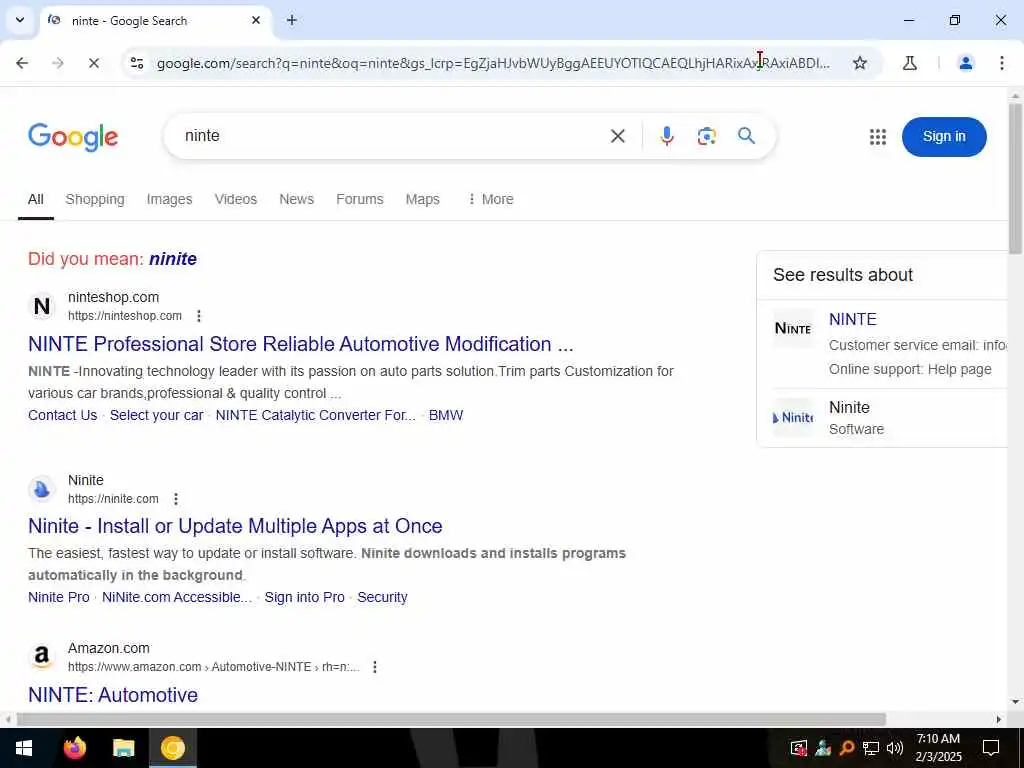1024x768 pixels.
Task: Open the Google apps grid
Action: pyautogui.click(x=878, y=136)
